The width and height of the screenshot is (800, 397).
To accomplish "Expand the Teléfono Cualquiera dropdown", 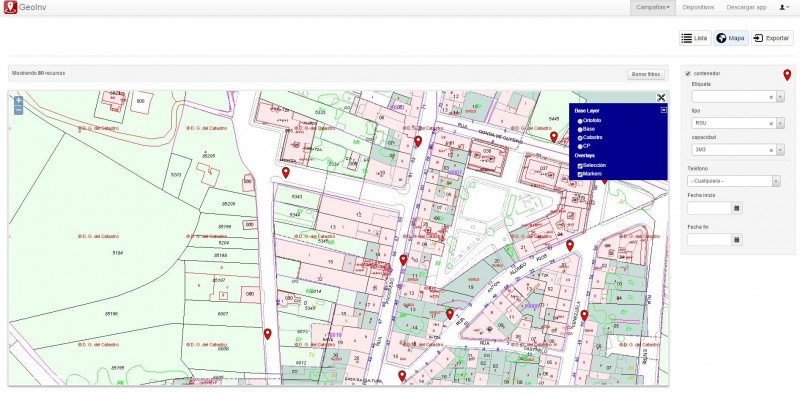I will tap(734, 181).
